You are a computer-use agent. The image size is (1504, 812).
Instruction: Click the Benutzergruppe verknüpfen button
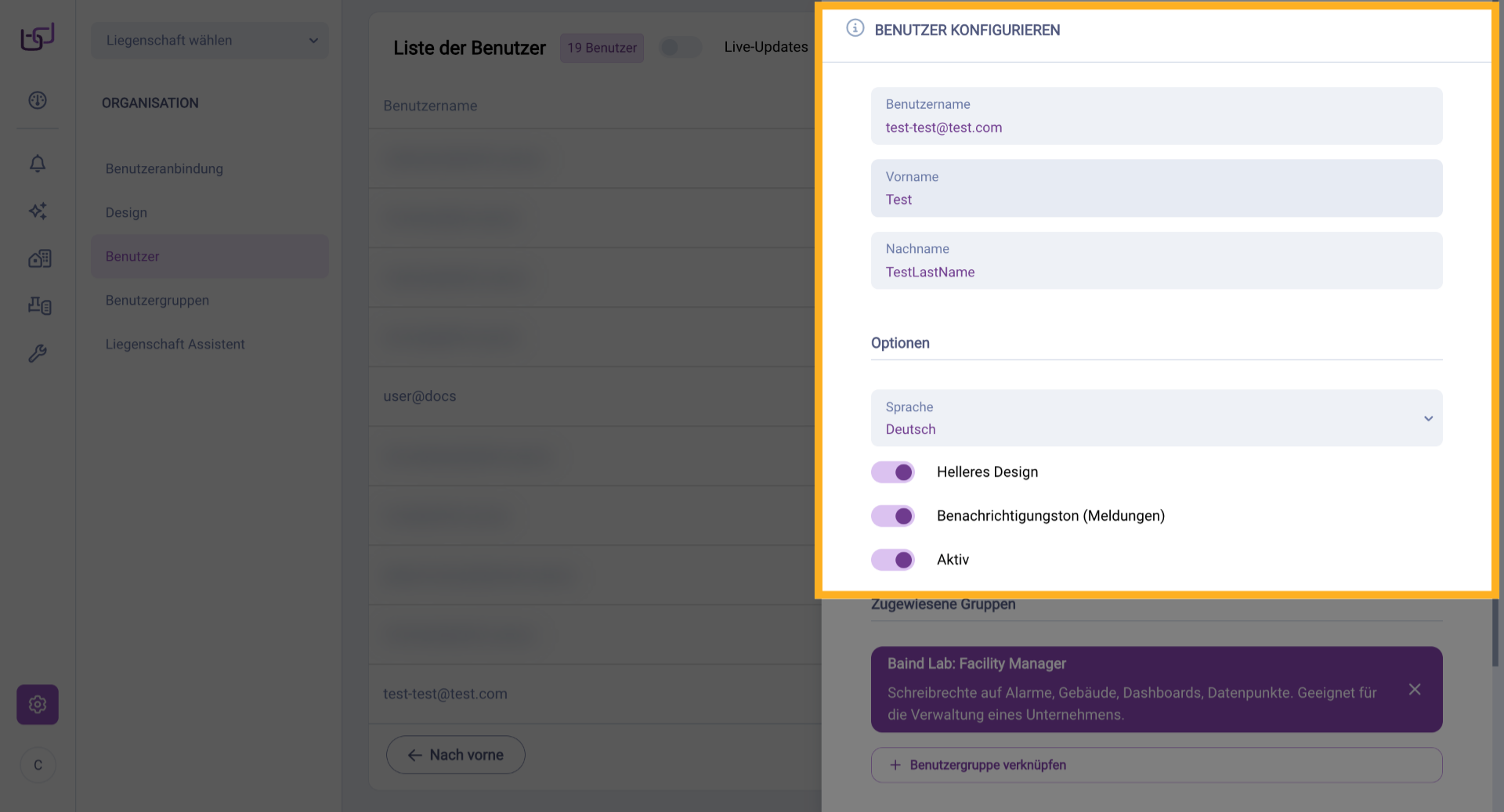[1156, 765]
